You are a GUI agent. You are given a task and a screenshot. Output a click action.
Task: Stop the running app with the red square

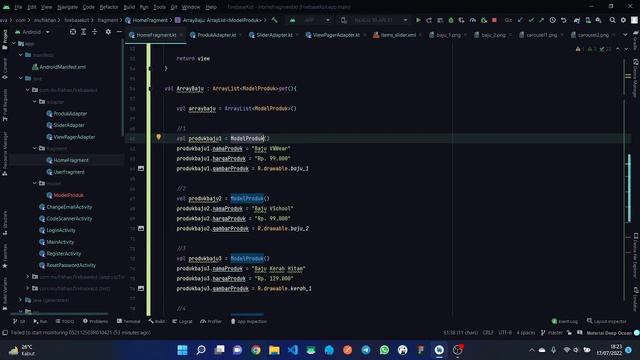(x=494, y=20)
